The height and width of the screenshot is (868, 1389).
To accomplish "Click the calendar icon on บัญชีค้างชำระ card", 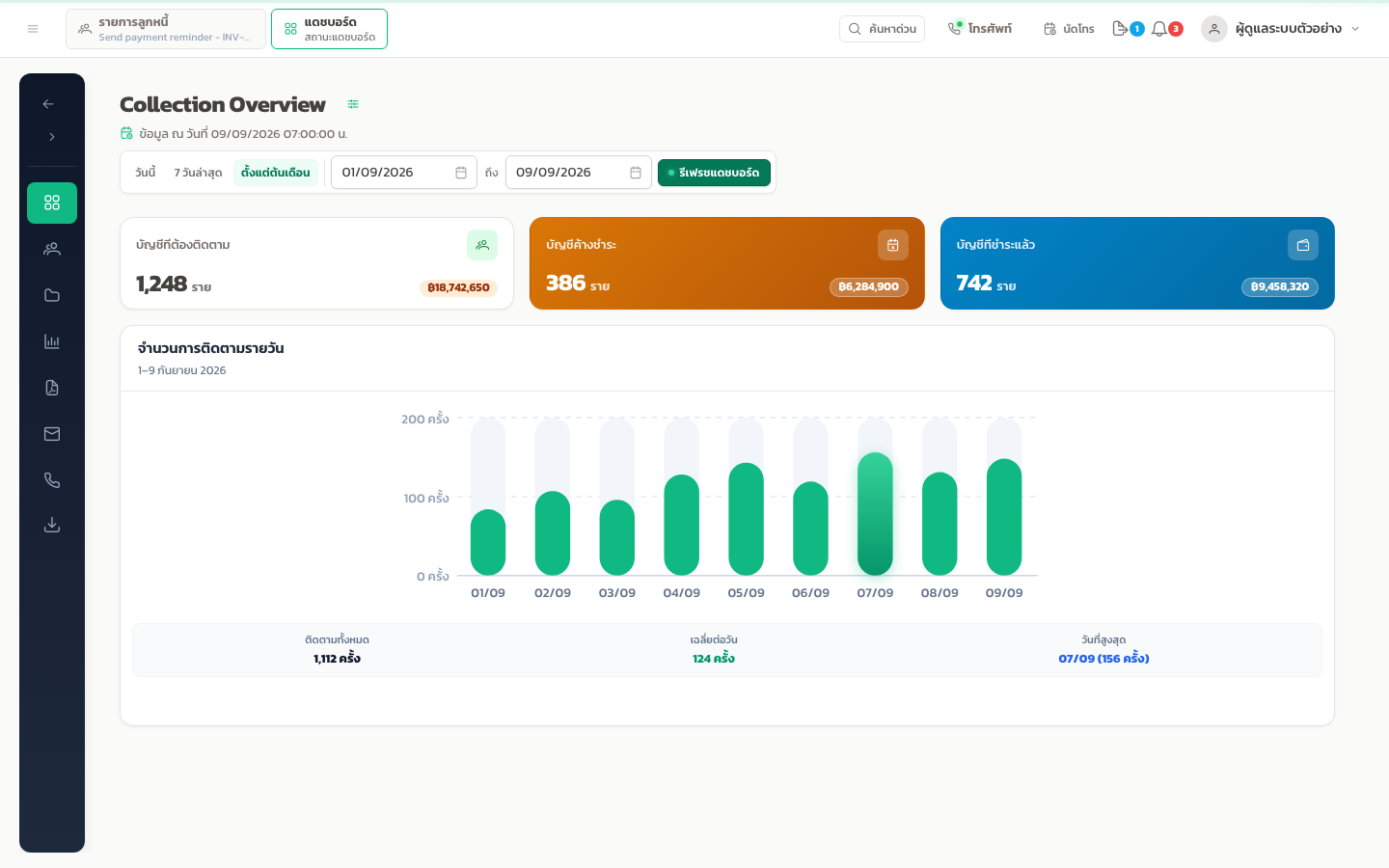I will [893, 245].
